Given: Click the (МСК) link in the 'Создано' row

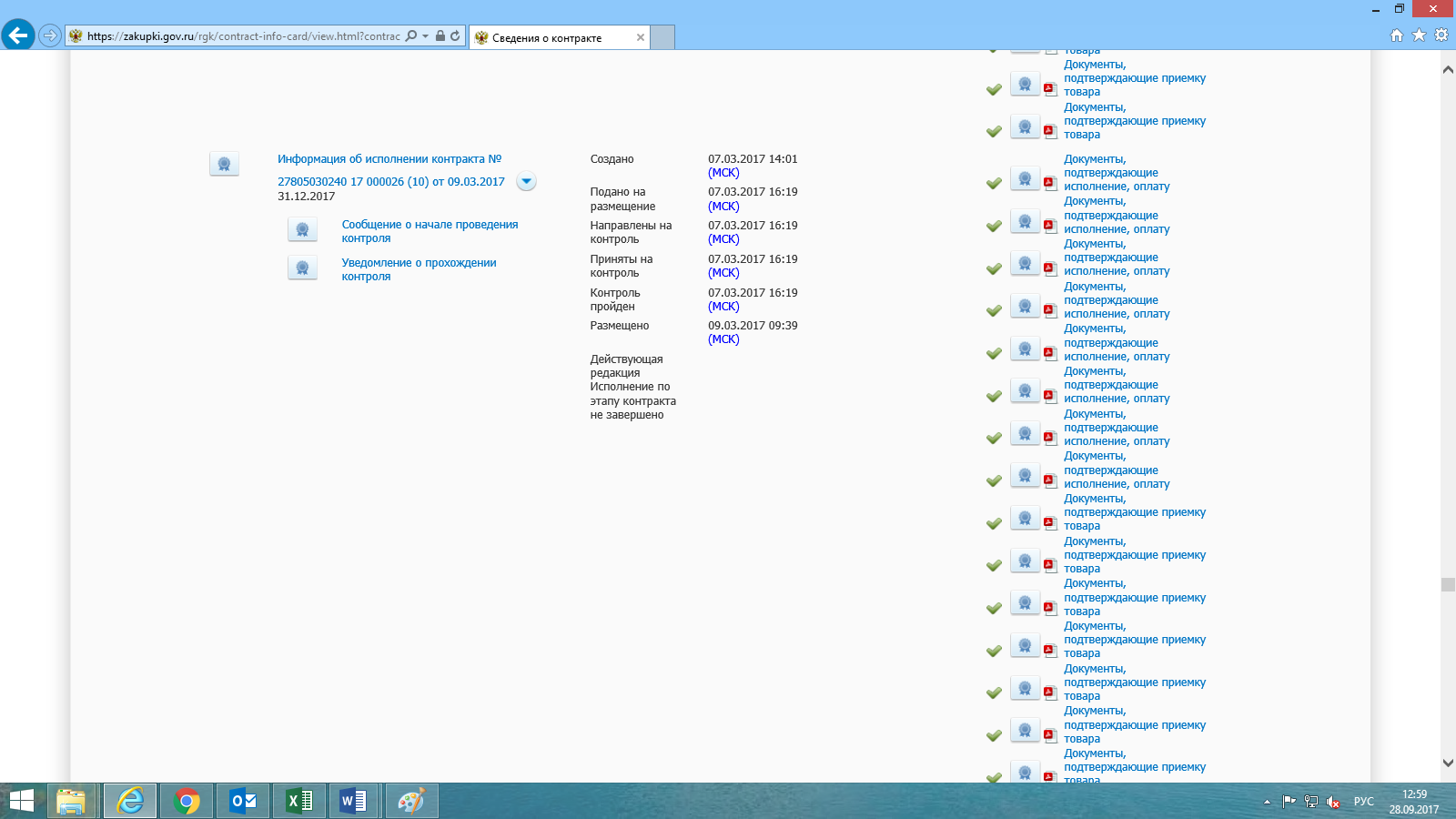Looking at the screenshot, I should click(723, 173).
